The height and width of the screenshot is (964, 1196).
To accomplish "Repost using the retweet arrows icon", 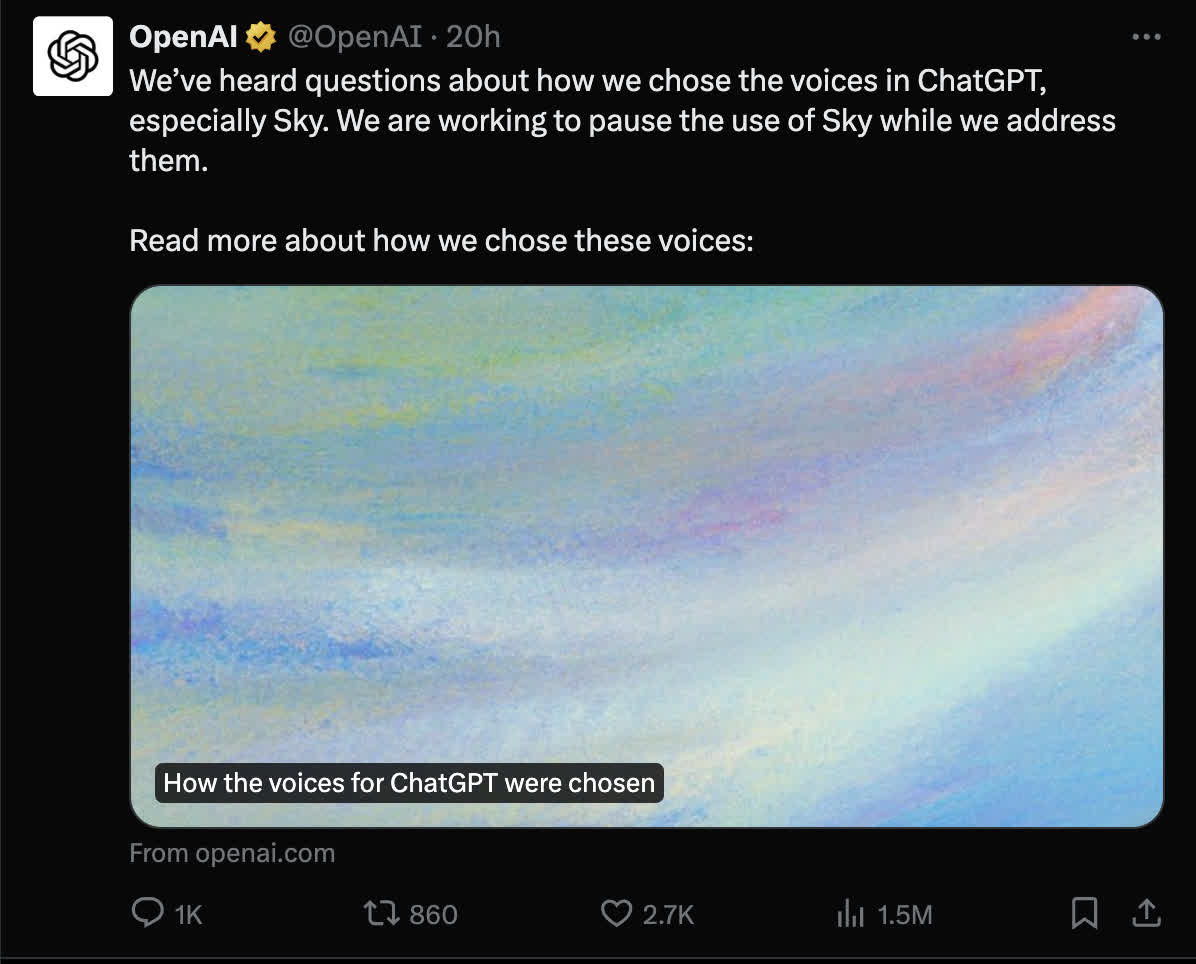I will click(381, 913).
